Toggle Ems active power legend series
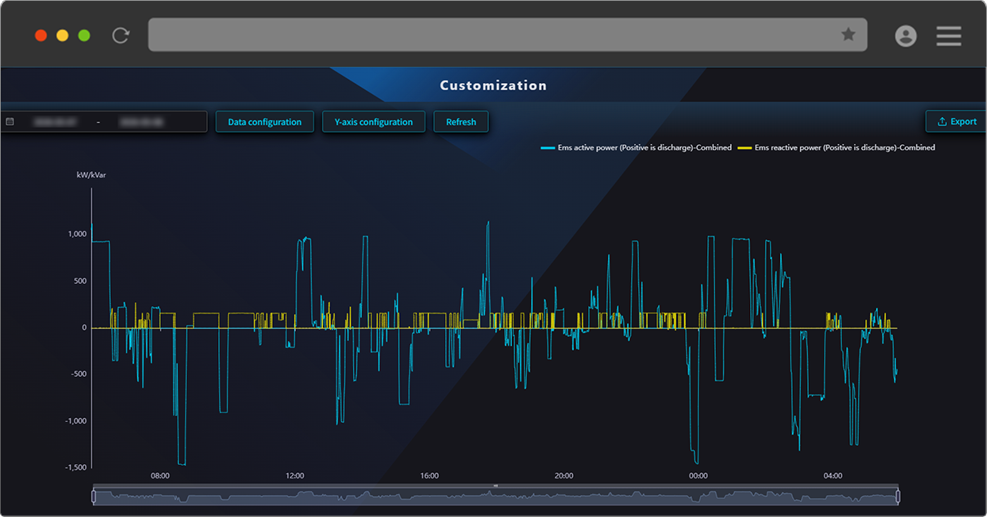 636,147
